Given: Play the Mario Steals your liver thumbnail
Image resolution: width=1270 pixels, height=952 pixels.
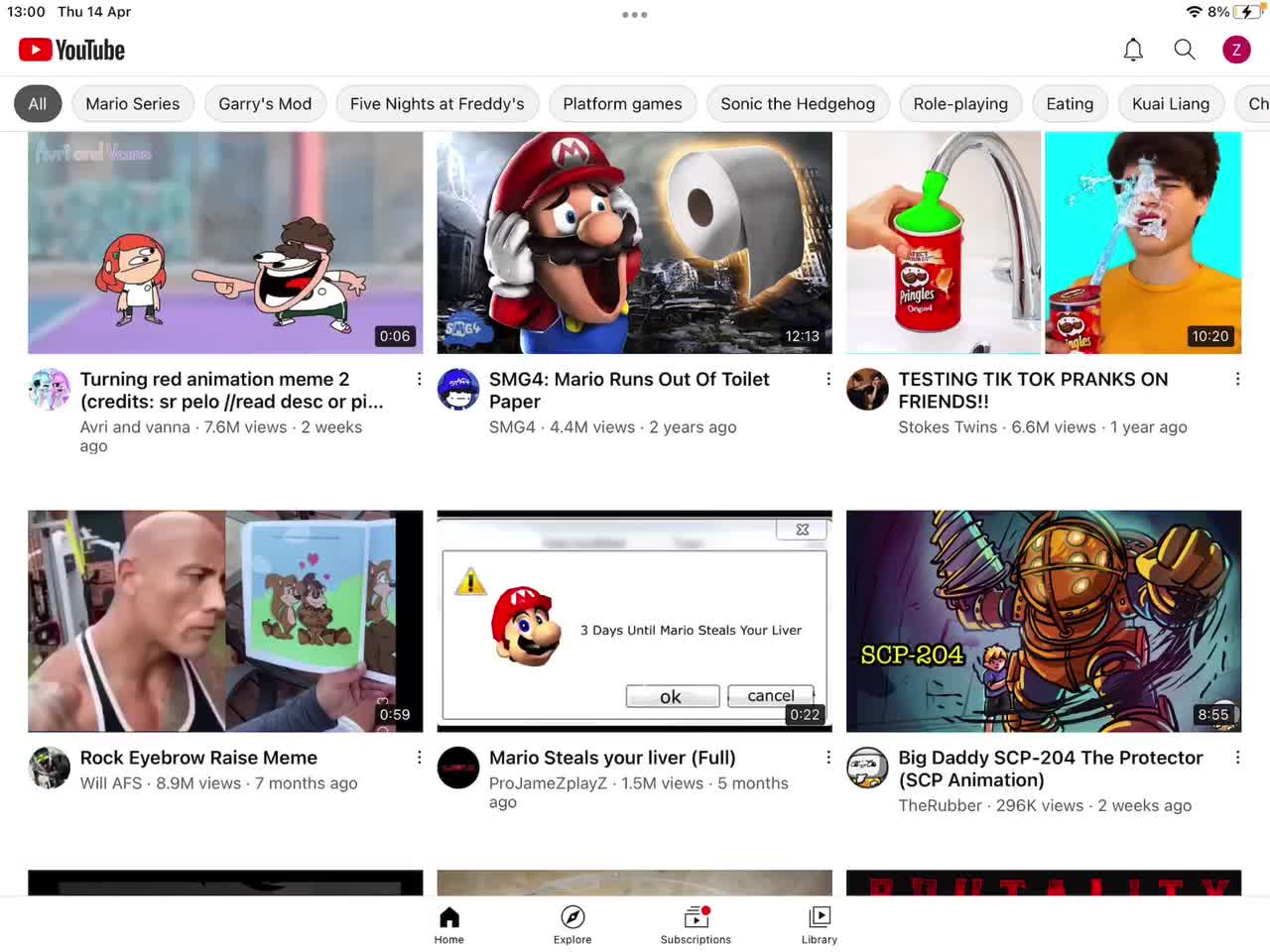Looking at the screenshot, I should (635, 622).
